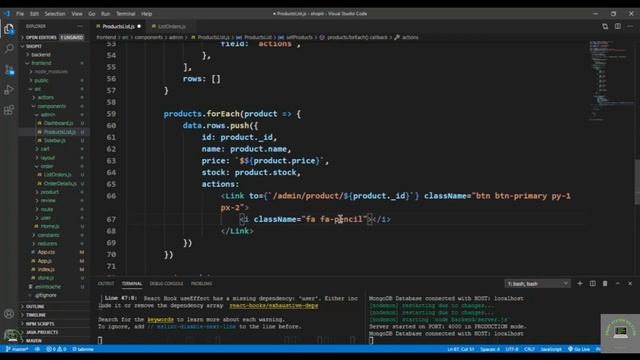640x360 pixels.
Task: Expand the NPM Scripts section
Action: point(40,323)
